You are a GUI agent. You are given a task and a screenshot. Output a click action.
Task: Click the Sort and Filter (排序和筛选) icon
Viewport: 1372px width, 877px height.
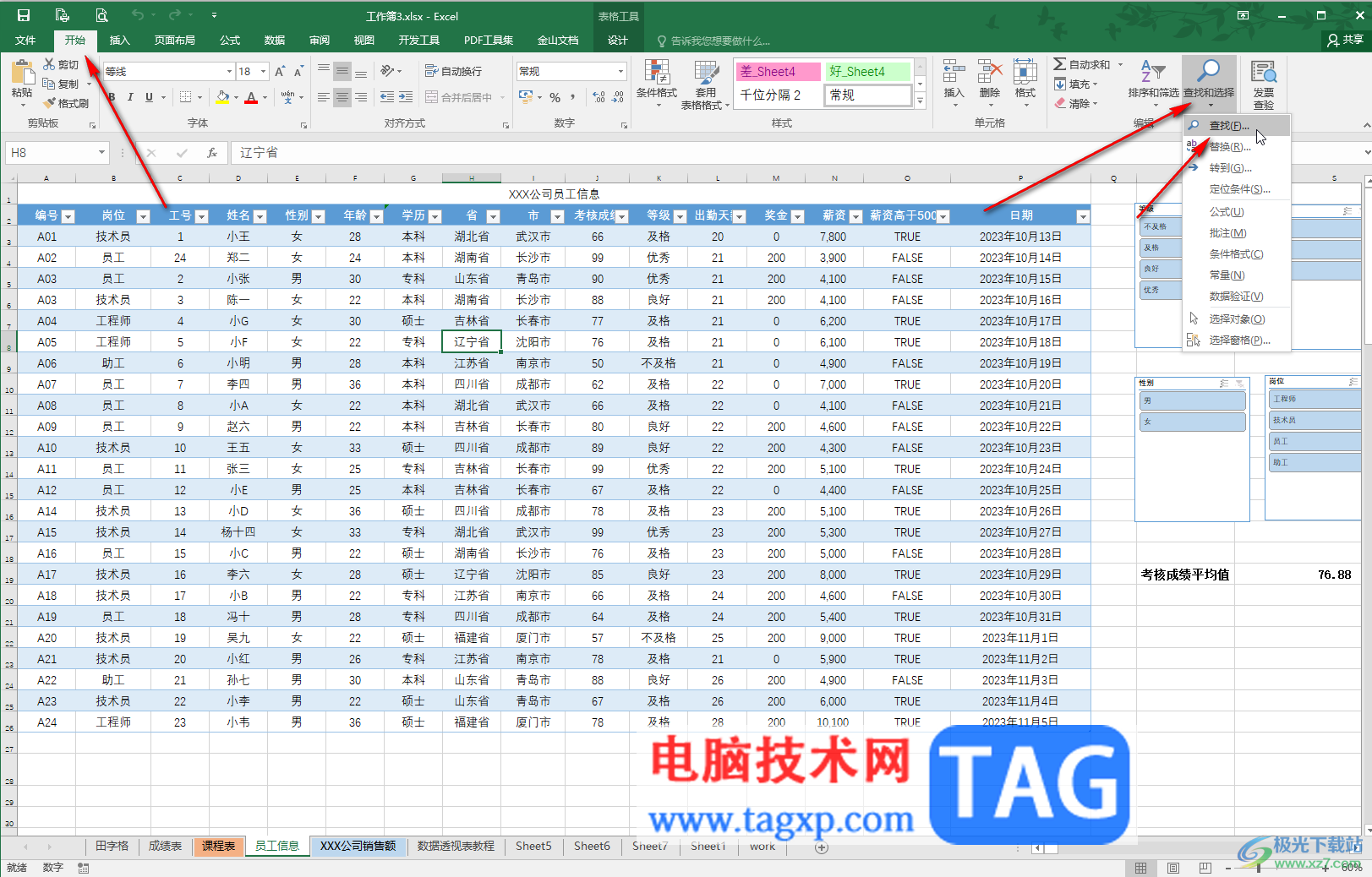(1153, 72)
